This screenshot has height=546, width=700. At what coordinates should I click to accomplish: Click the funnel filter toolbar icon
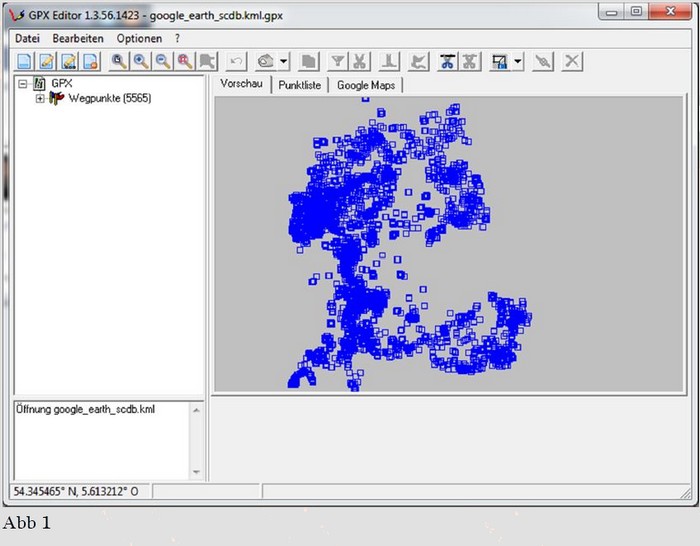tap(338, 62)
